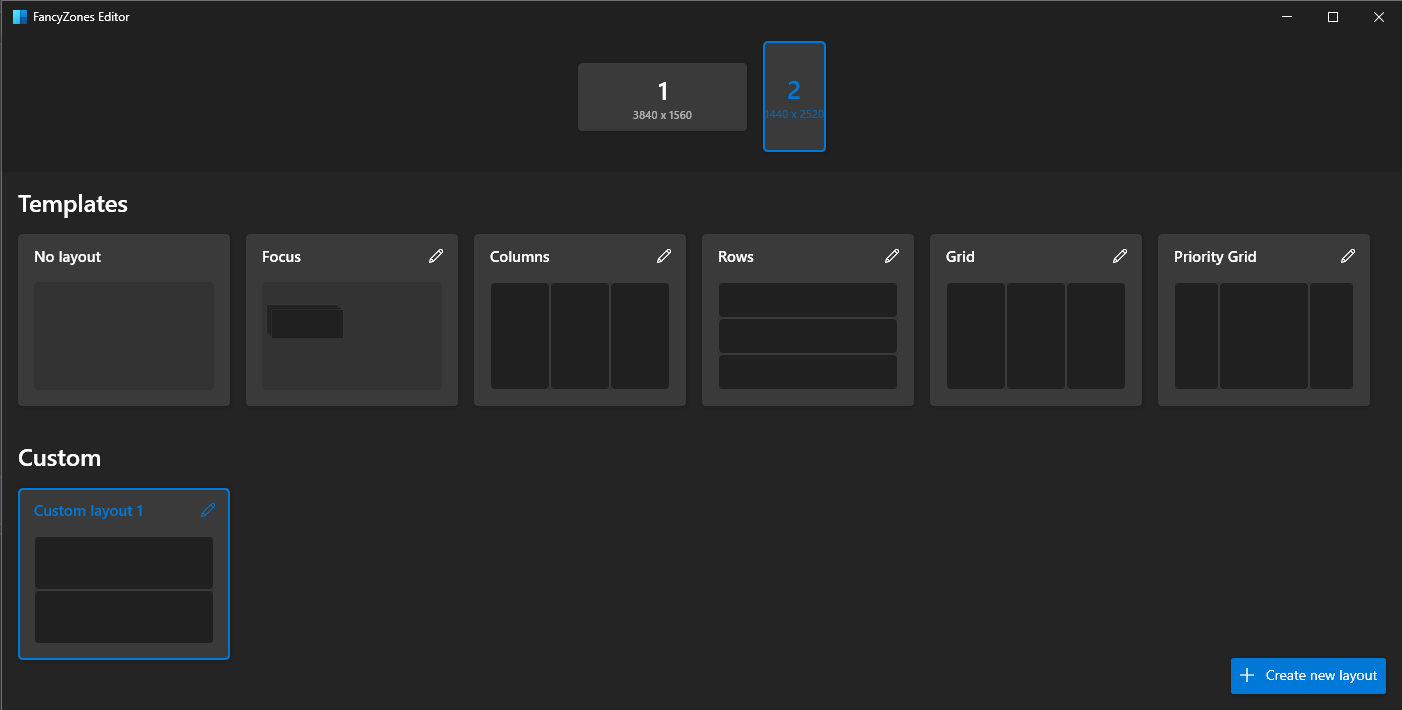The width and height of the screenshot is (1402, 710).
Task: Apply the Rows layout template
Action: pos(807,335)
